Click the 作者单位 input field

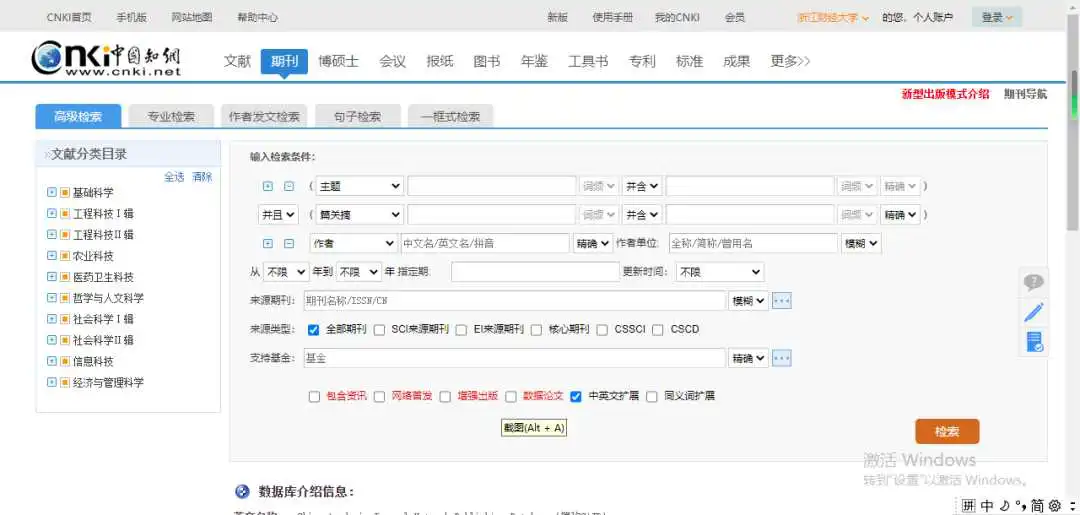[x=753, y=243]
